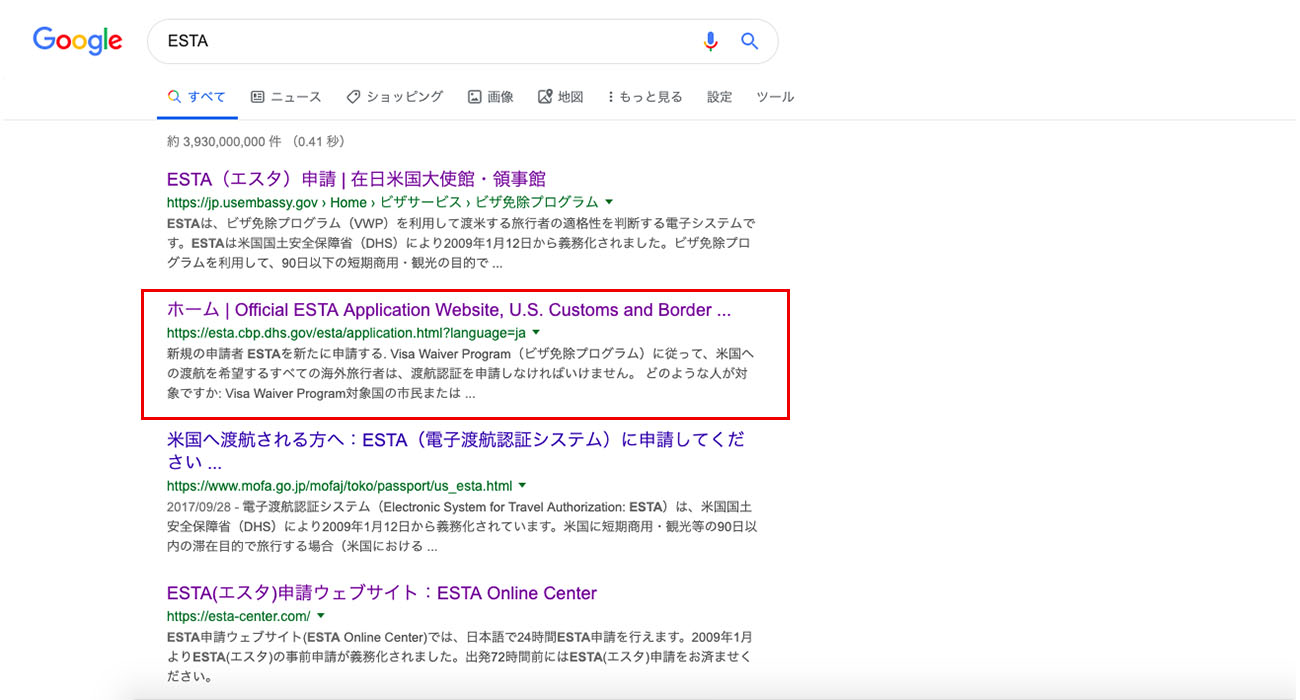Switch to the ニュース tab

point(286,97)
